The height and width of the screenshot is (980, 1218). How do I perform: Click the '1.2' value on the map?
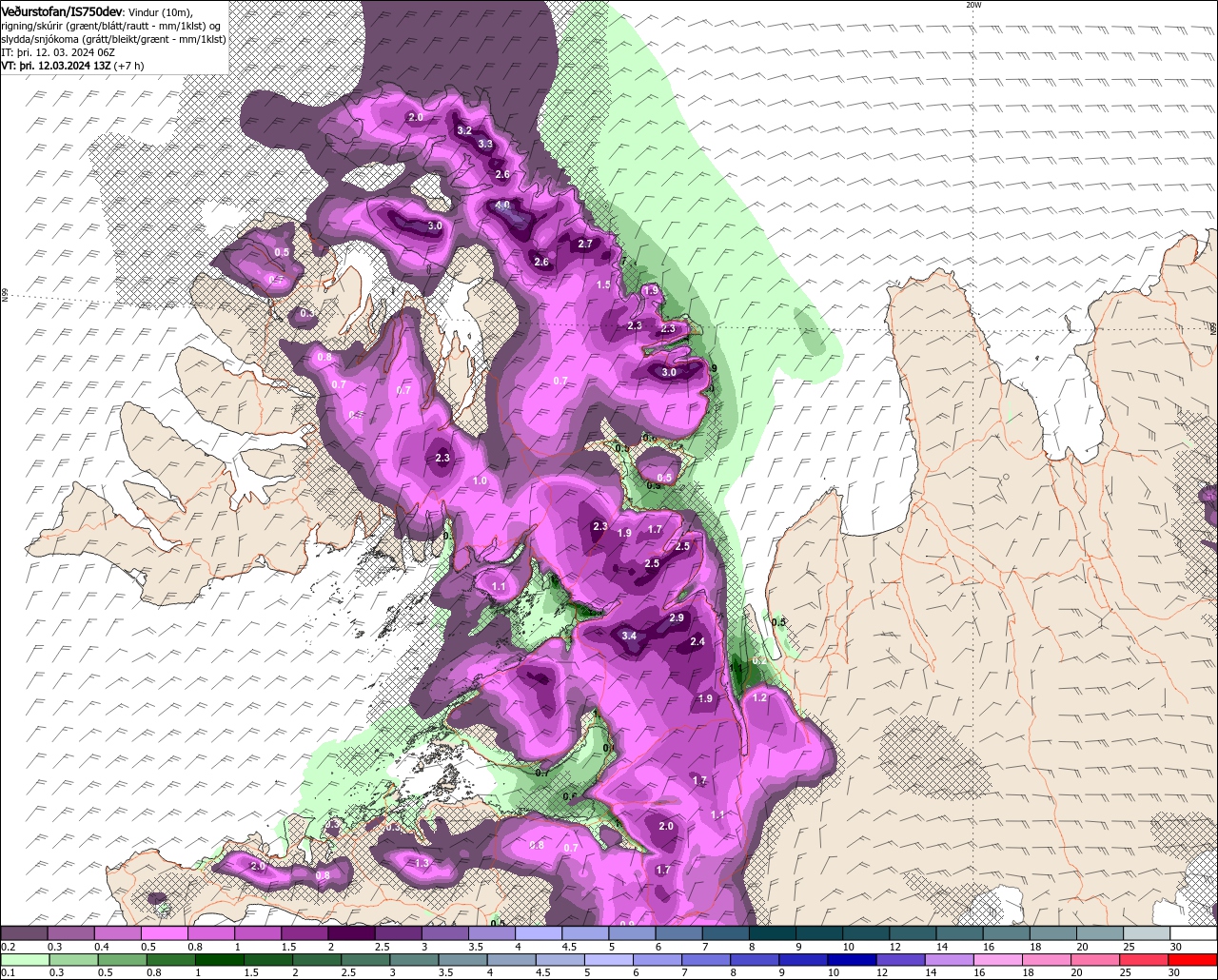click(759, 698)
